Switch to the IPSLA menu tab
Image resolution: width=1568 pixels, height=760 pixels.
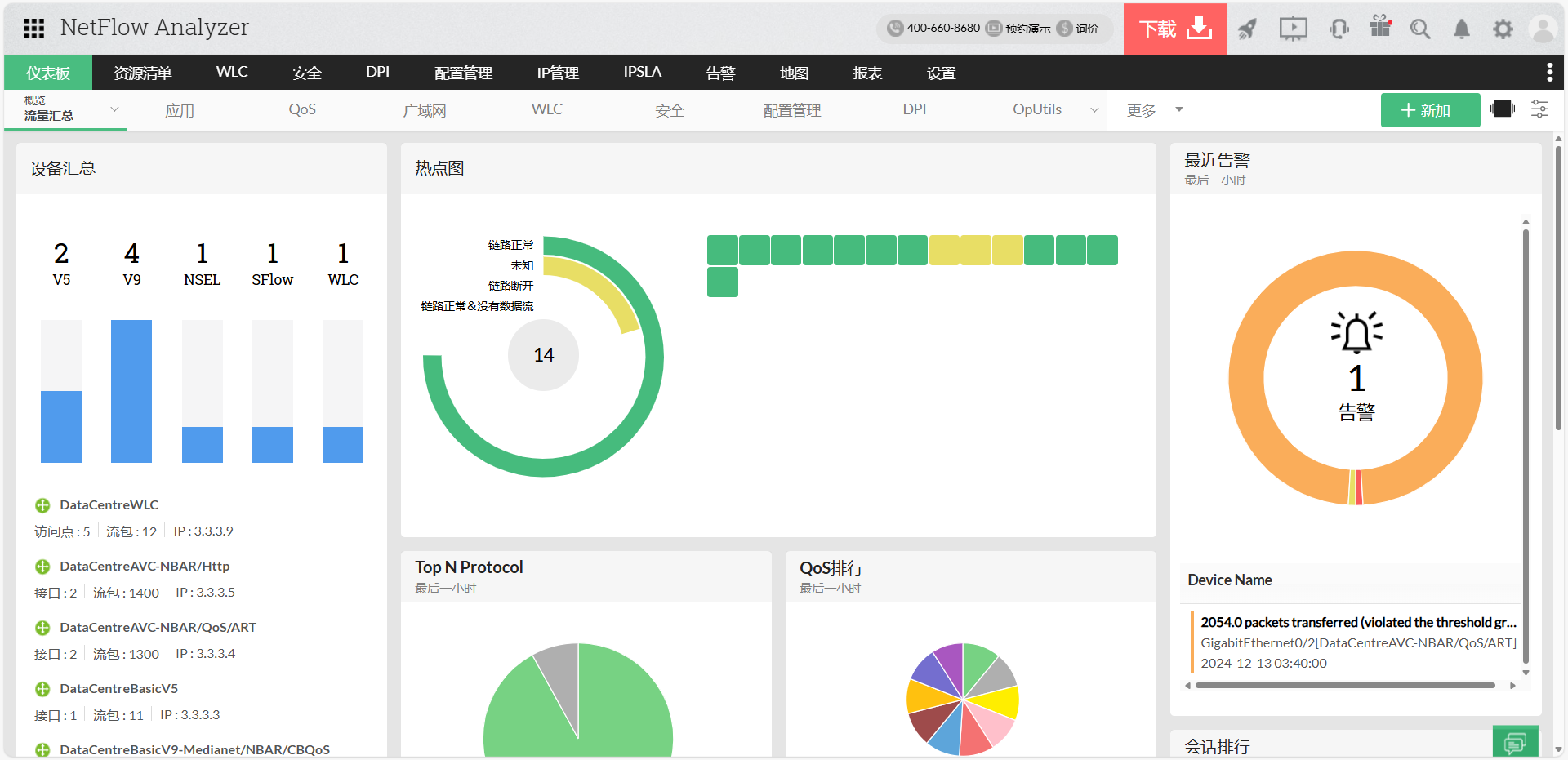coord(643,72)
